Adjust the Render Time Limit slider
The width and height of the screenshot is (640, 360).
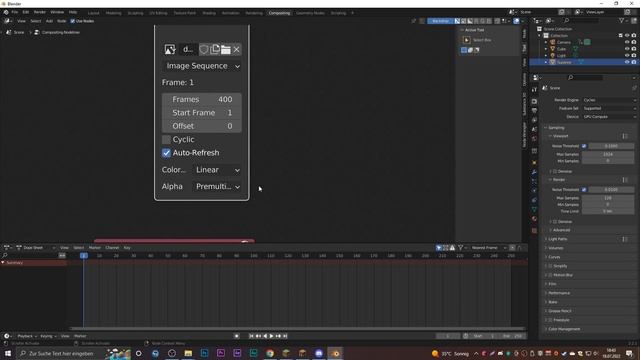coord(608,211)
